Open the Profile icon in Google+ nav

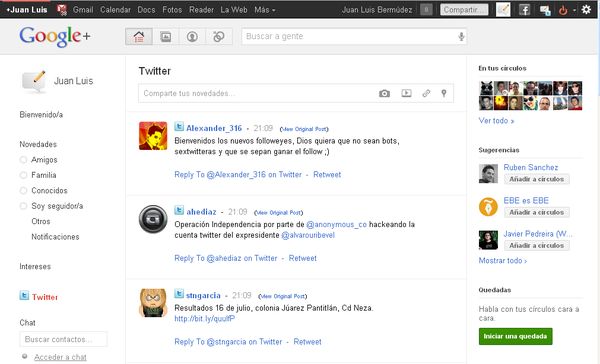[x=192, y=37]
